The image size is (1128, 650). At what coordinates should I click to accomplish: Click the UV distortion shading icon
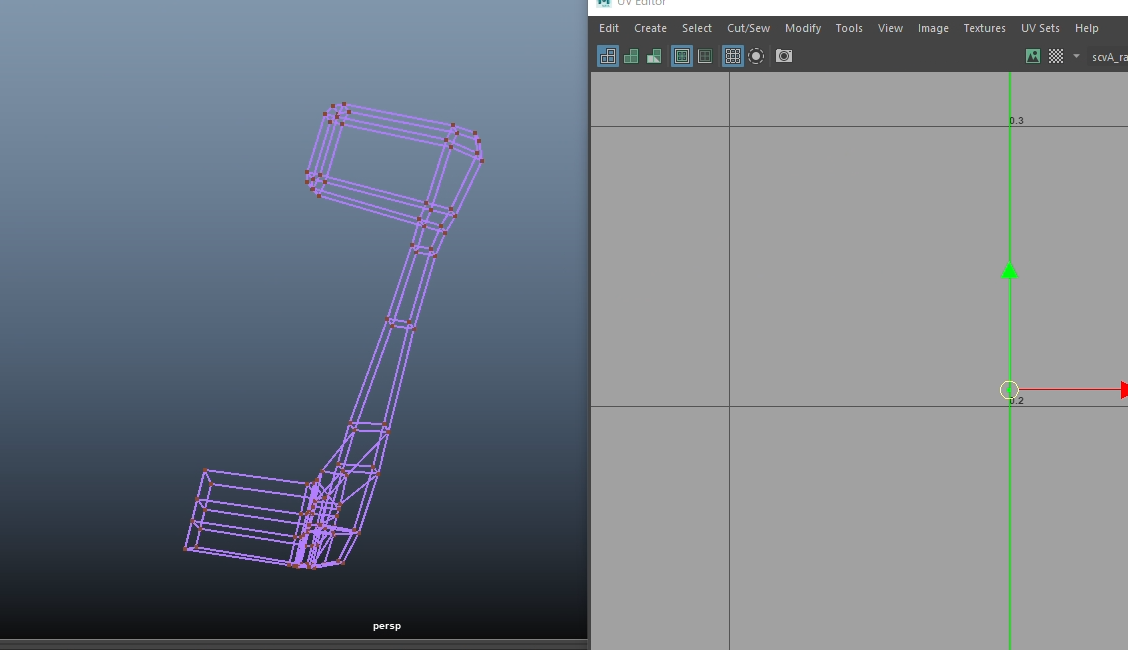point(654,56)
